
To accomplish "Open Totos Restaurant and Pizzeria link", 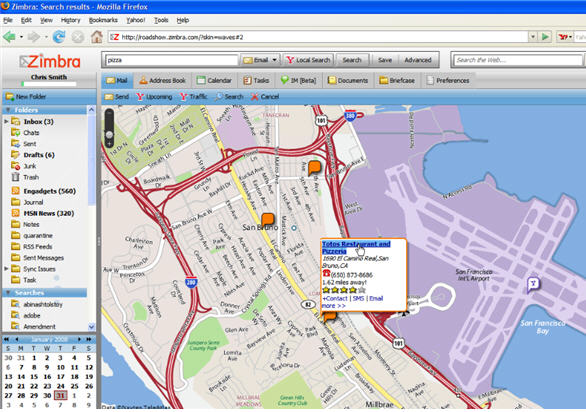I will tap(355, 247).
